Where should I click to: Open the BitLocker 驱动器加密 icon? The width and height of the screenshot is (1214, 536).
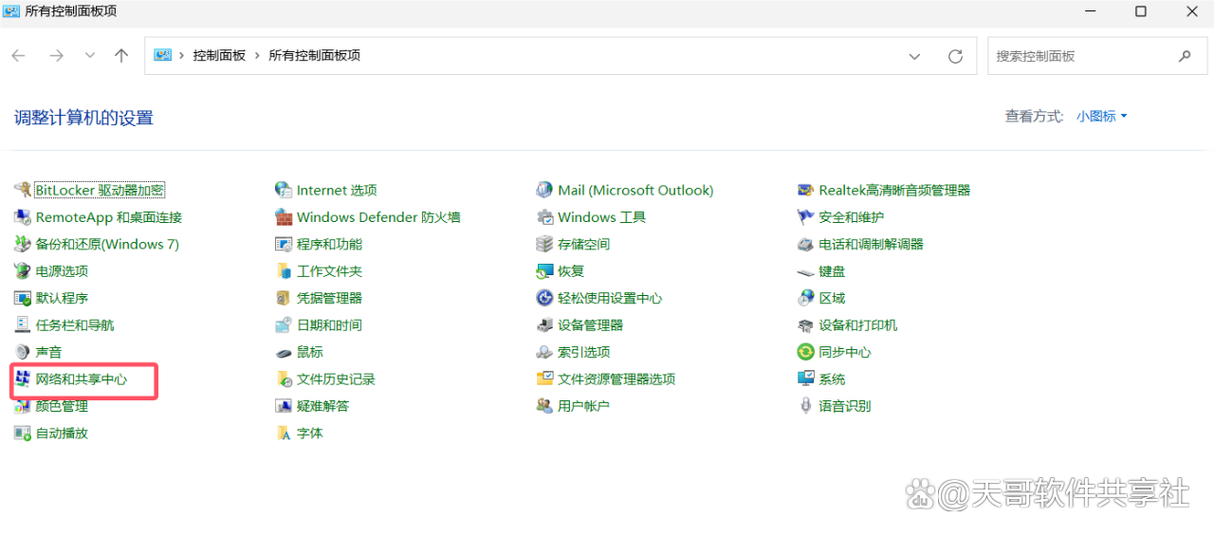[x=22, y=190]
